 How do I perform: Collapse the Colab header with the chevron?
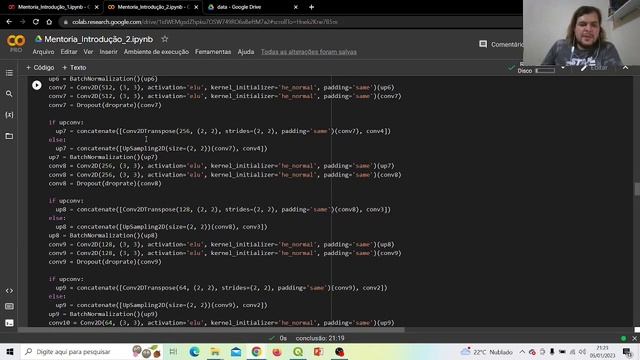[x=625, y=68]
